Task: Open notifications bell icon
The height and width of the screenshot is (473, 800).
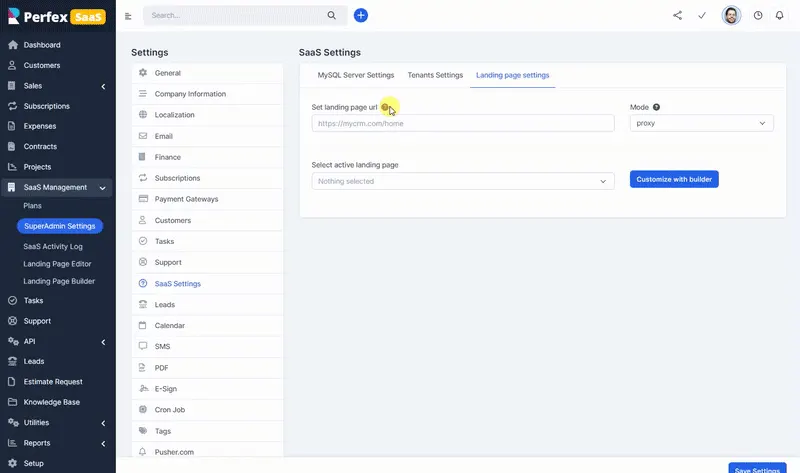Action: tap(780, 15)
